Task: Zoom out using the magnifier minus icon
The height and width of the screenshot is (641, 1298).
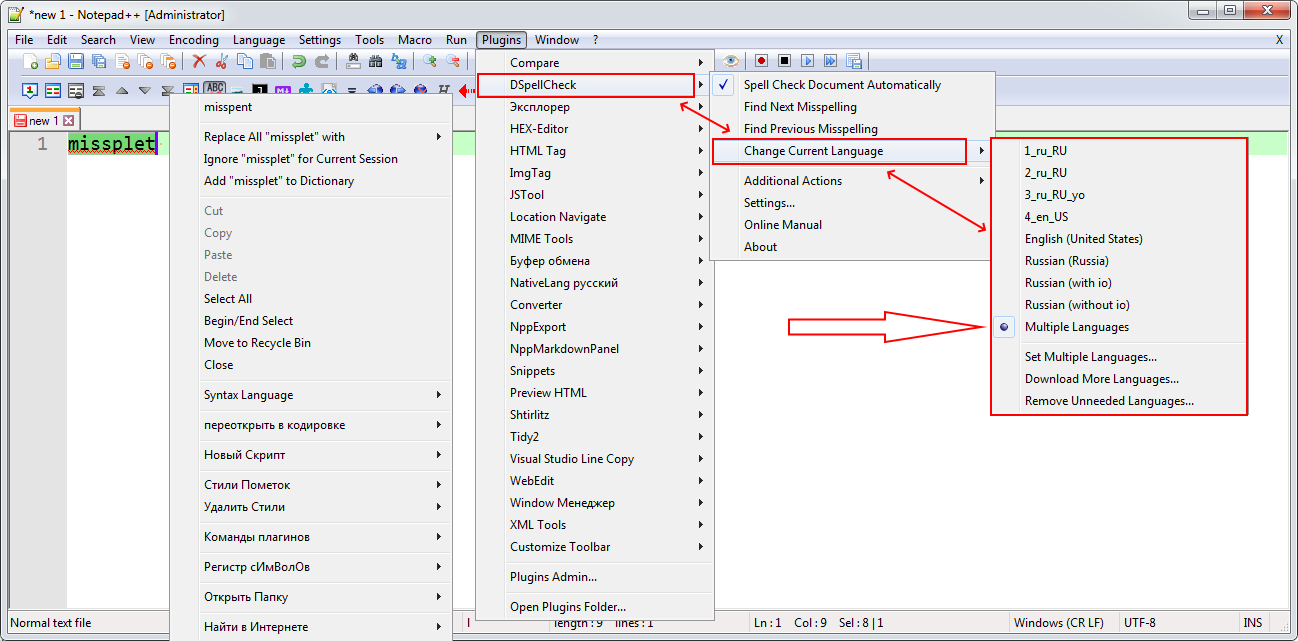Action: [453, 62]
